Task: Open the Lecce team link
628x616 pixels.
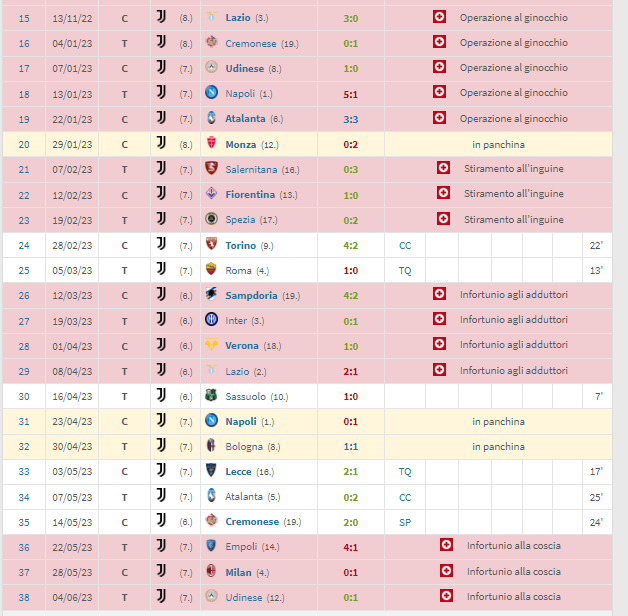Action: tap(238, 472)
